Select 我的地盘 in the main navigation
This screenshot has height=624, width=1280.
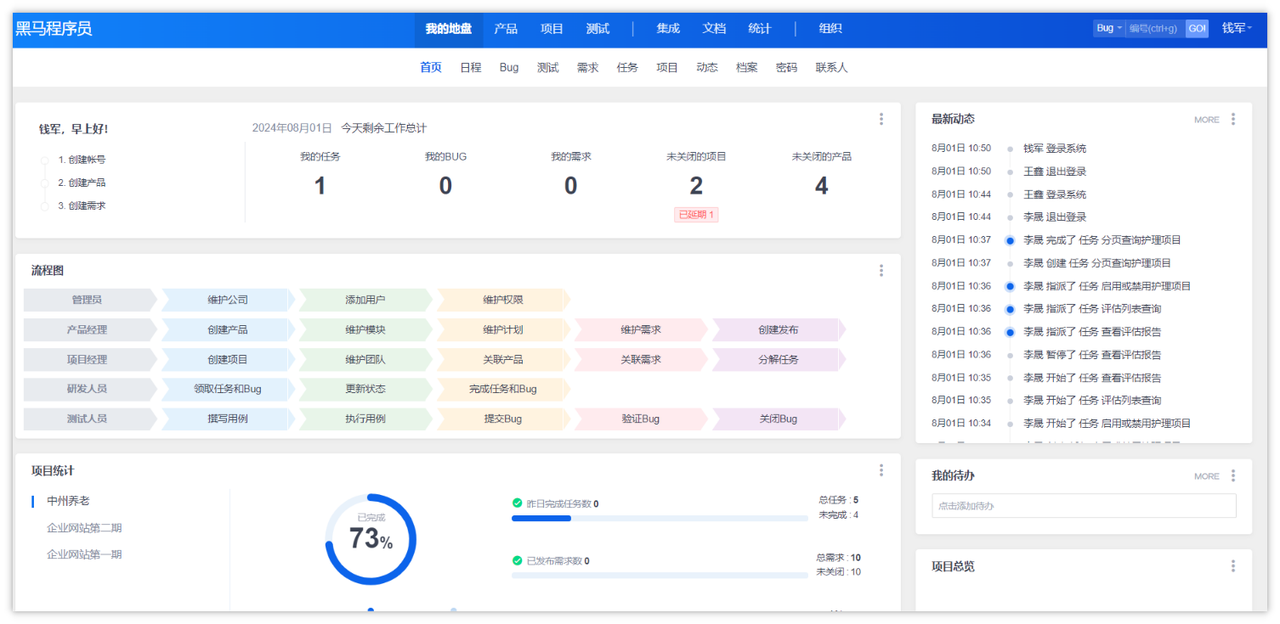coord(448,29)
